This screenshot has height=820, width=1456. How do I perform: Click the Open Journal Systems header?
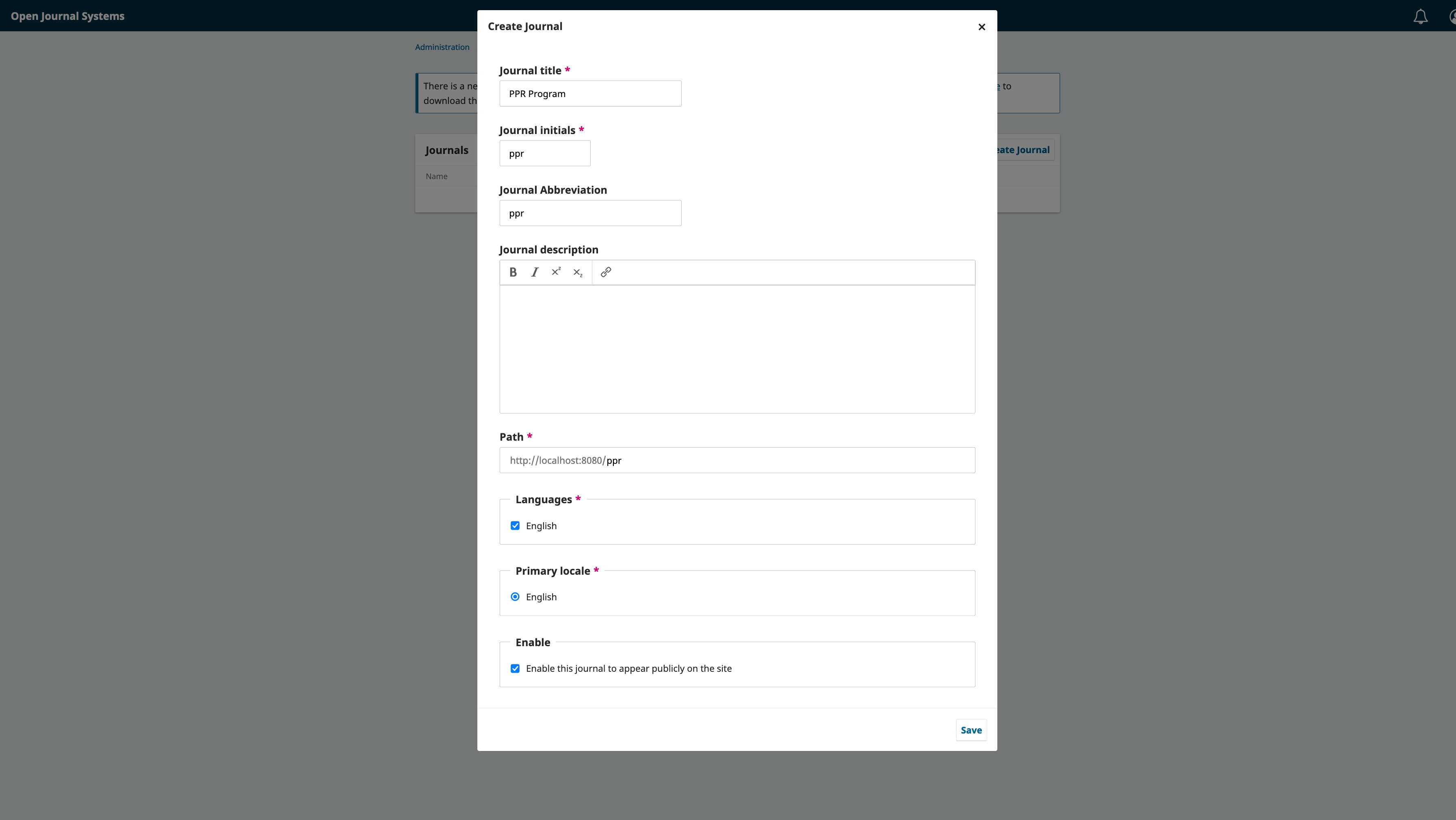click(67, 16)
